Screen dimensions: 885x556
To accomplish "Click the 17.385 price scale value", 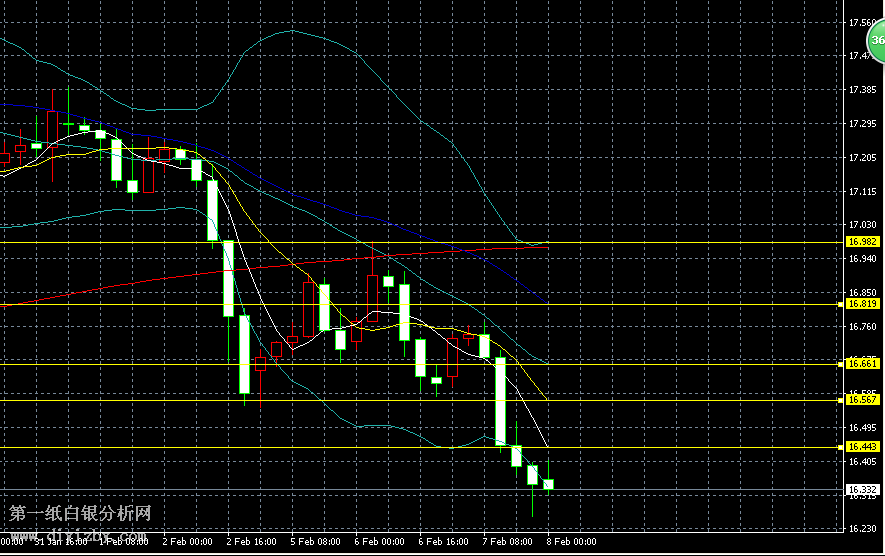I will pos(862,90).
